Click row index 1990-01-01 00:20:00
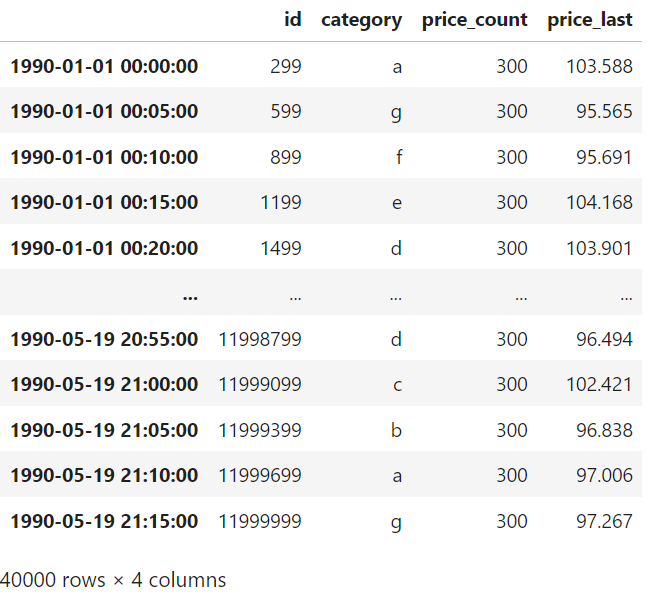 coord(104,248)
